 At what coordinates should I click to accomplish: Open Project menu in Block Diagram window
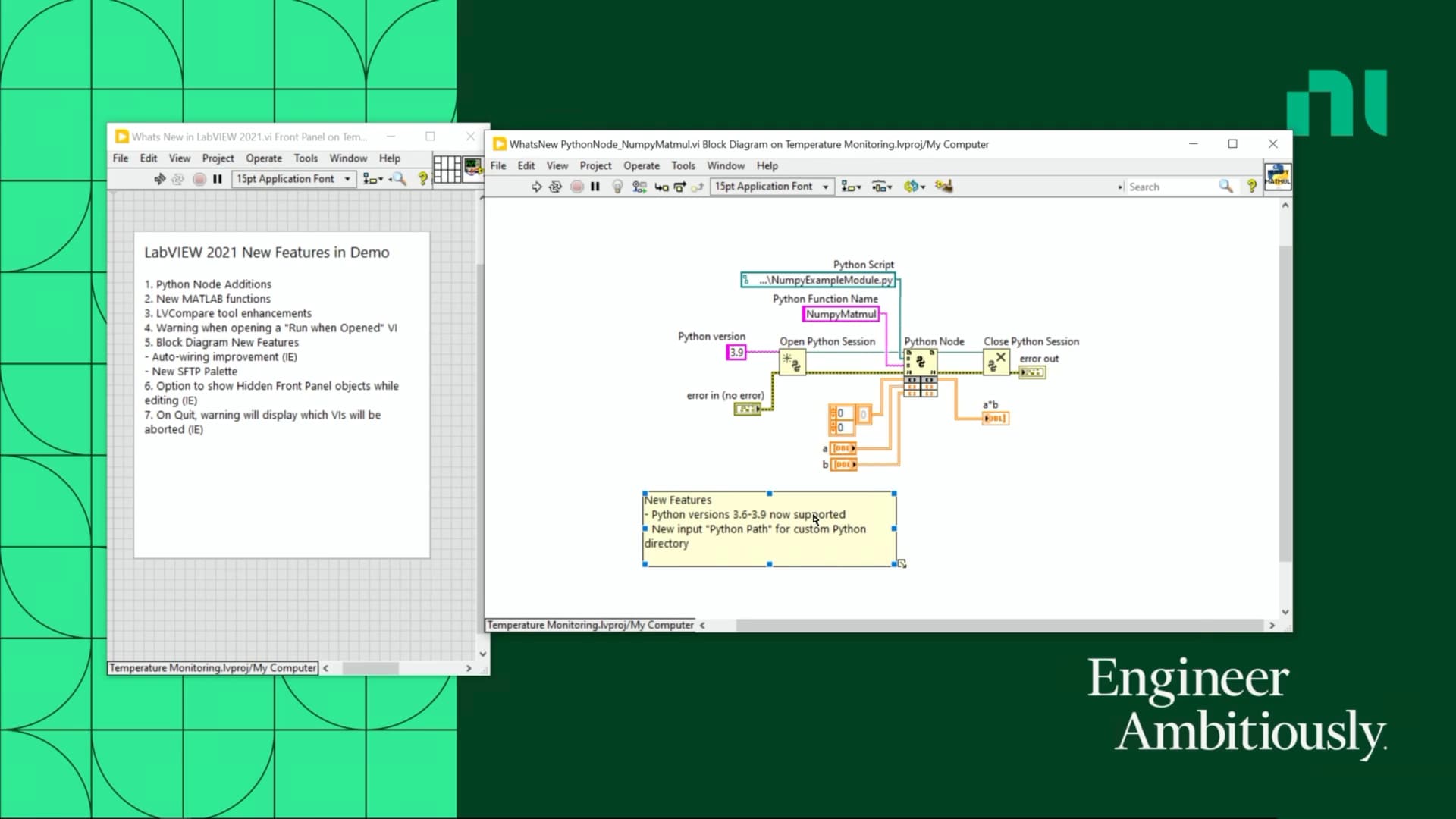595,165
